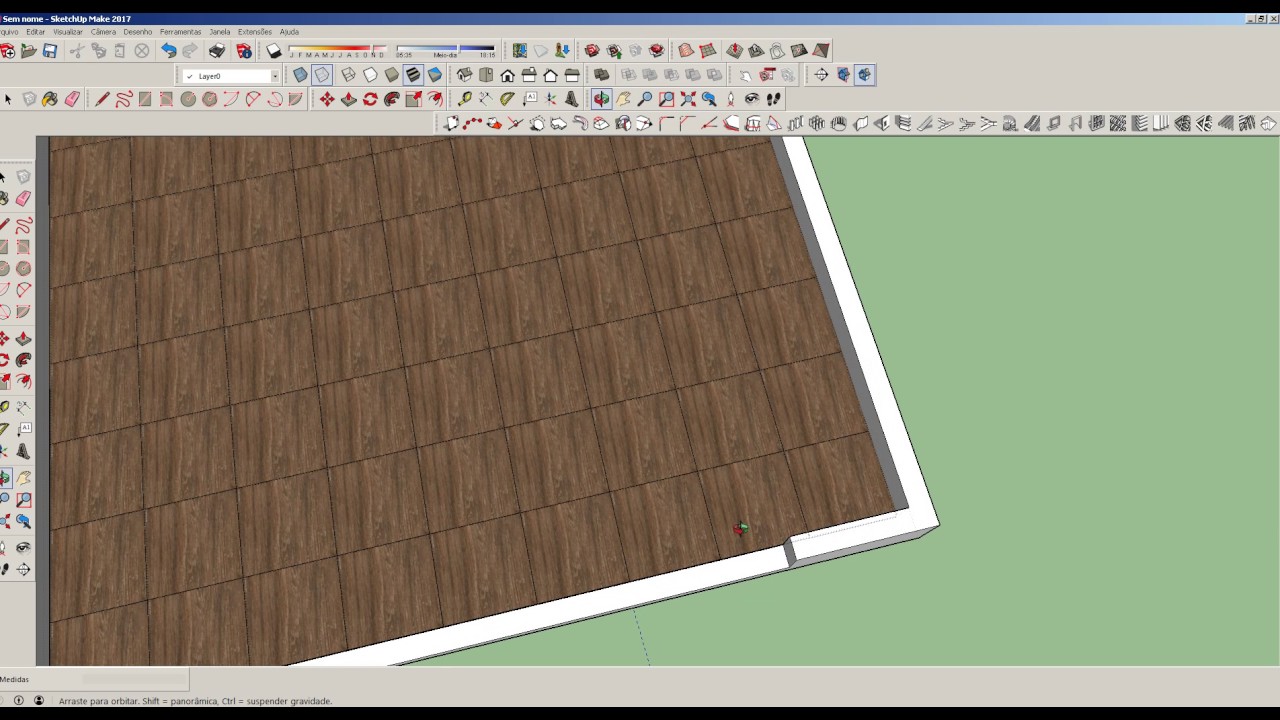Toggle Back Edges style
The width and height of the screenshot is (1280, 720).
[322, 75]
